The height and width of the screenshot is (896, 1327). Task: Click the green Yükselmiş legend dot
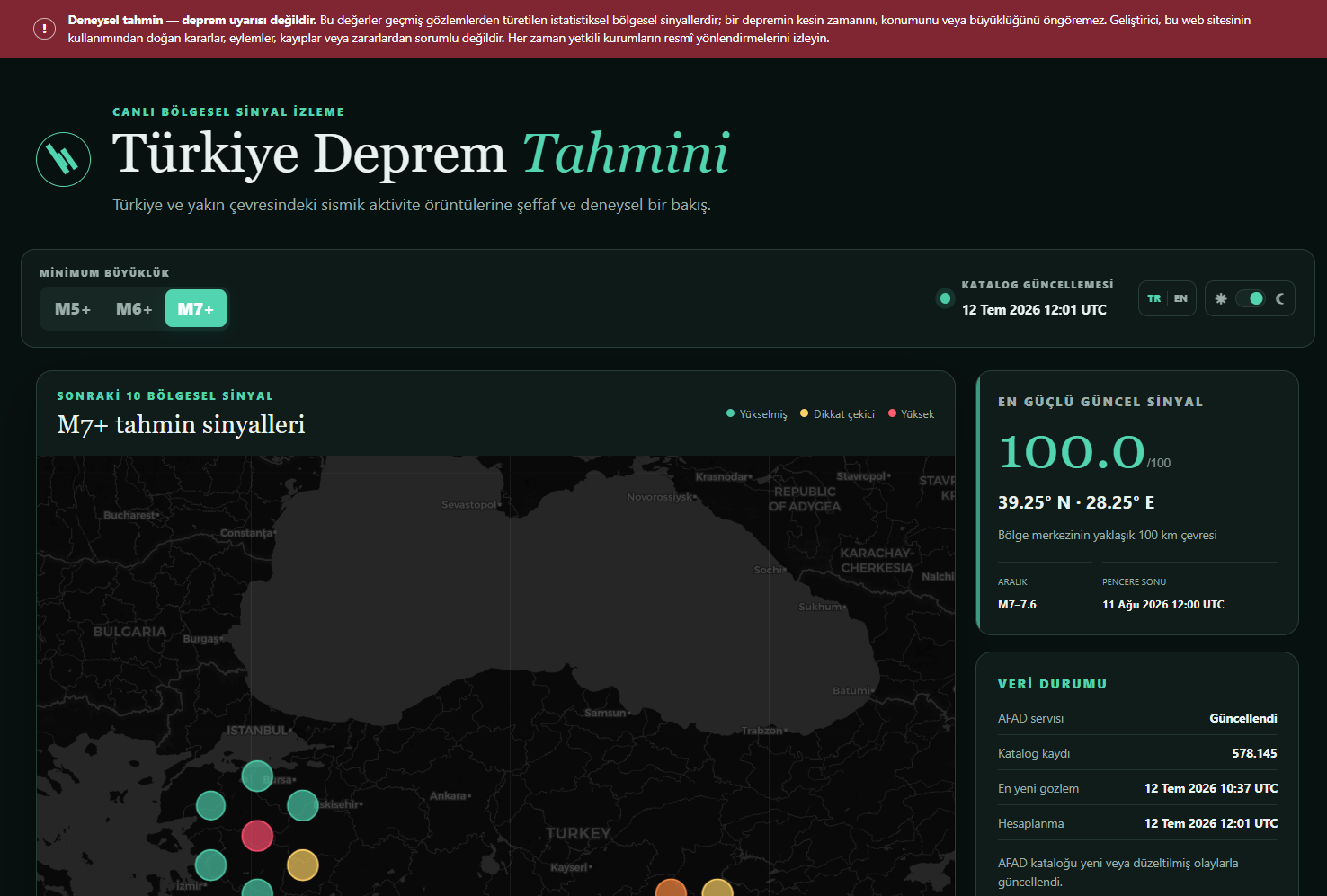click(730, 413)
